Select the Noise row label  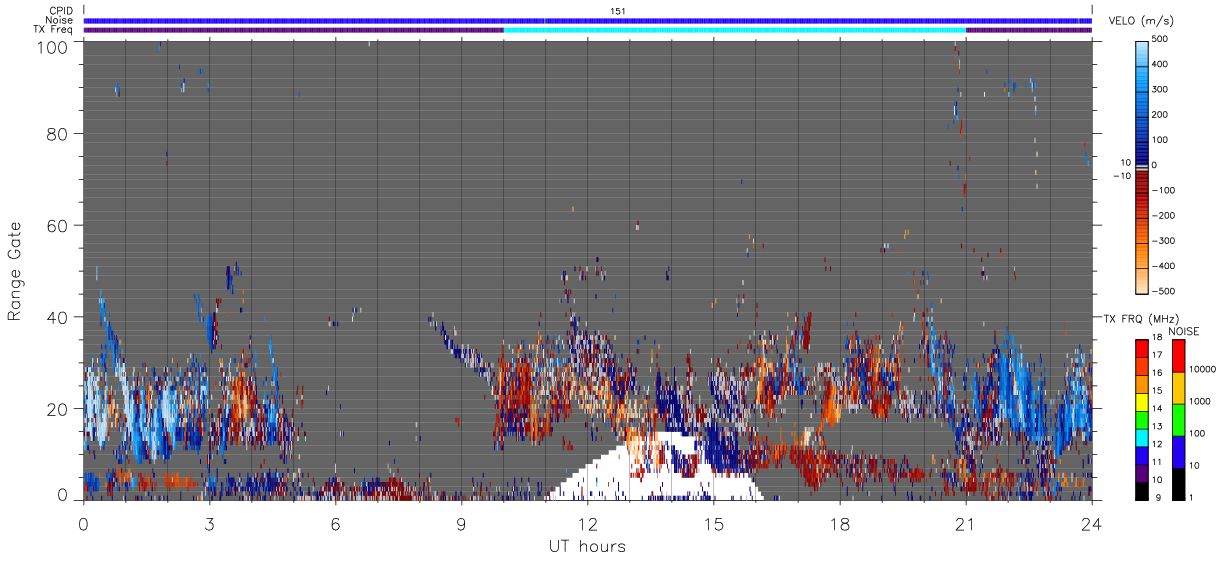coord(60,20)
